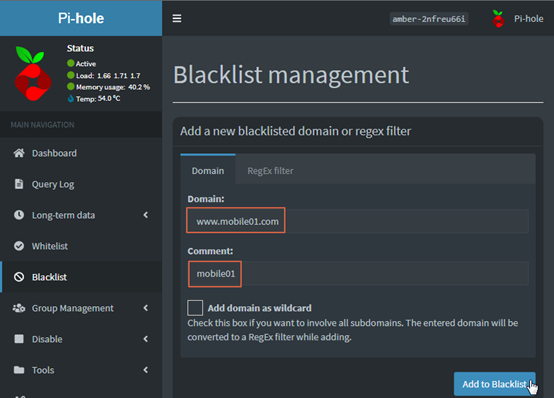
Task: Click the Blacklist management heading
Action: (x=291, y=75)
